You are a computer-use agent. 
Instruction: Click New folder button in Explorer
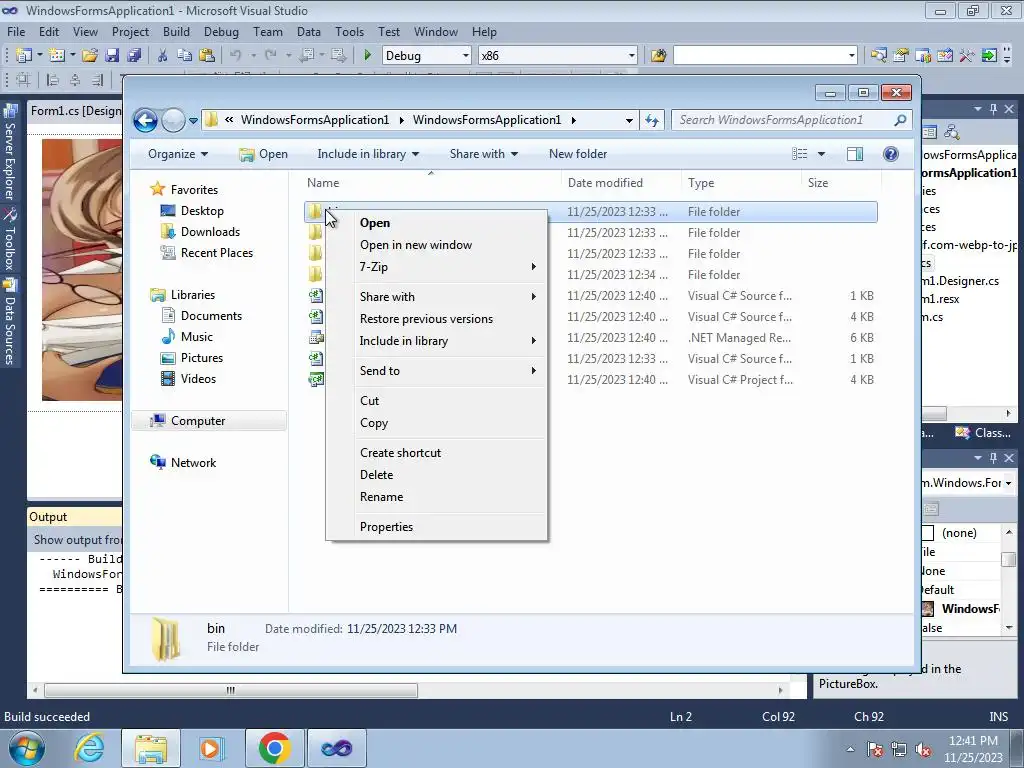tap(578, 154)
